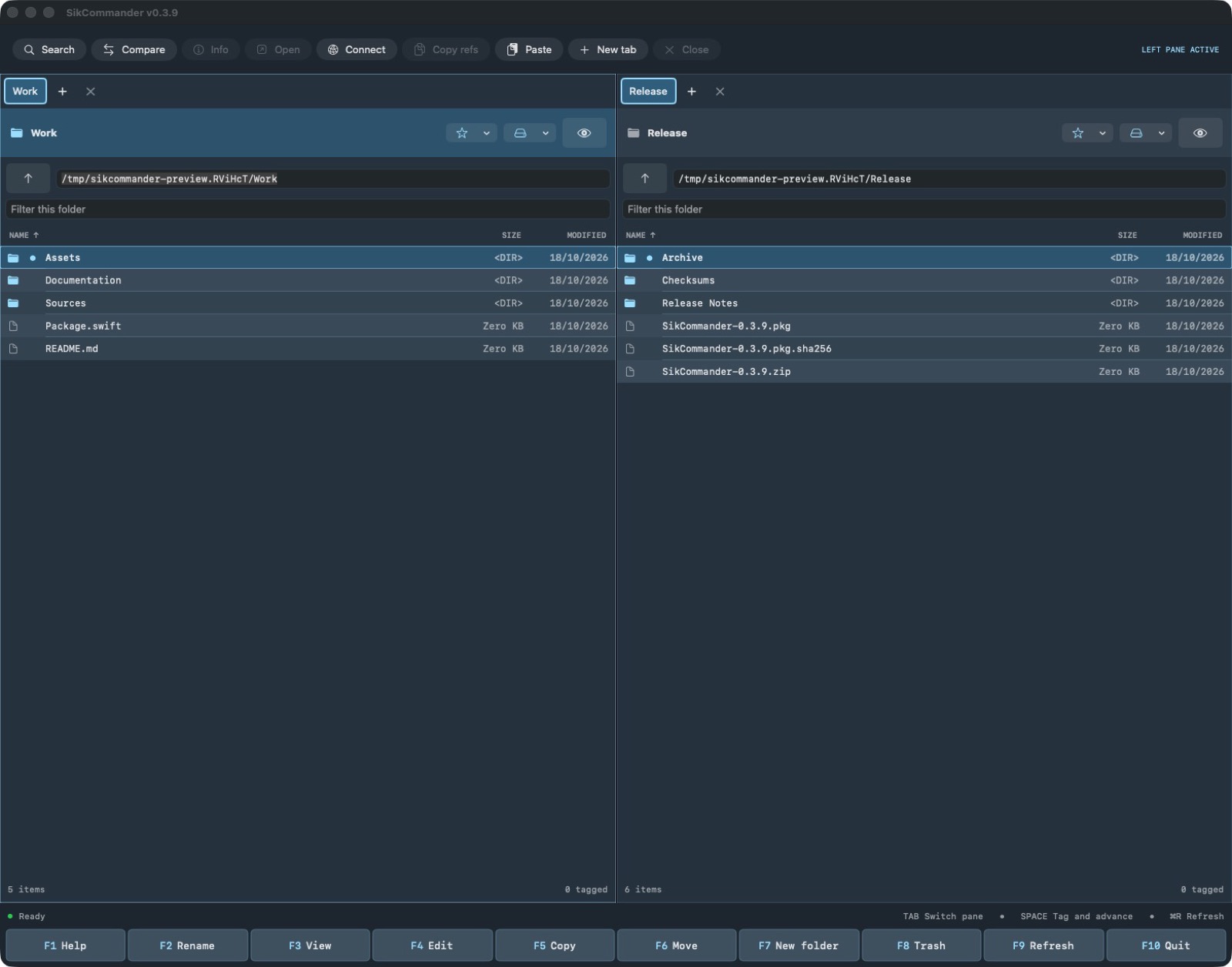This screenshot has width=1232, height=967.
Task: Sort Release pane by SIZE column
Action: click(1127, 235)
